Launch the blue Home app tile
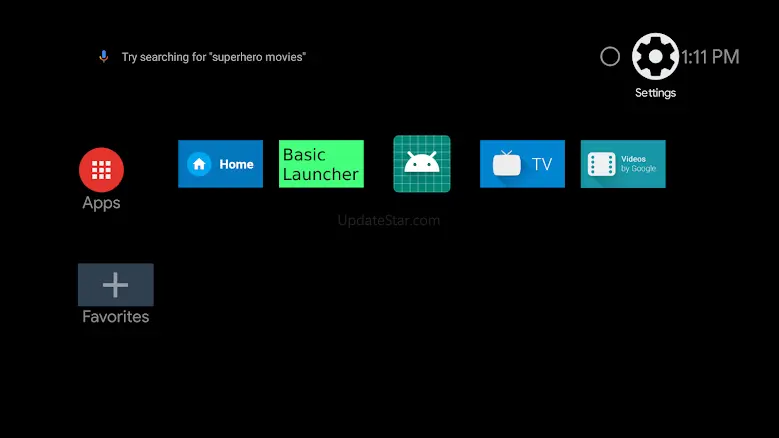779x438 pixels. (221, 164)
